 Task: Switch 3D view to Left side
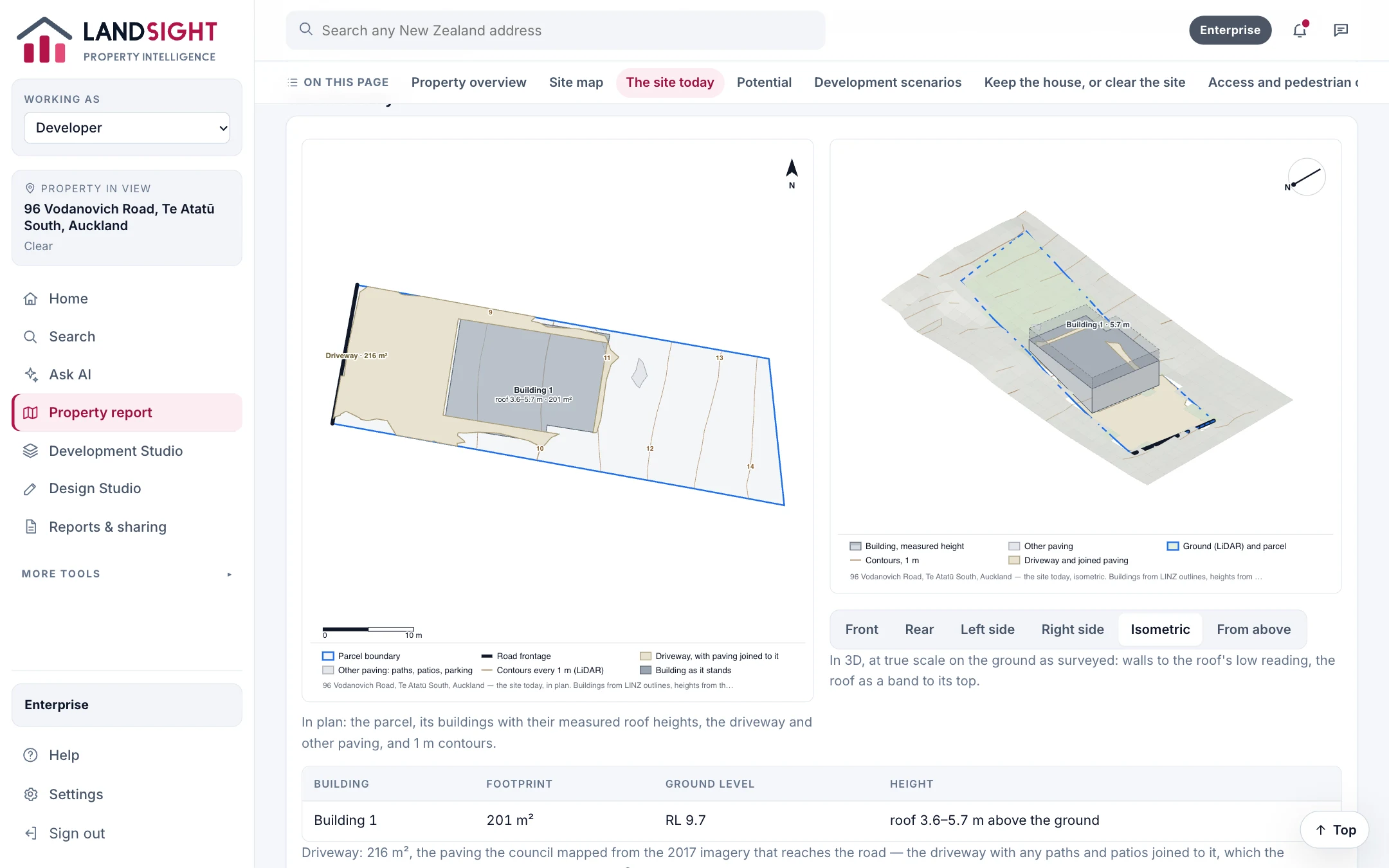987,629
